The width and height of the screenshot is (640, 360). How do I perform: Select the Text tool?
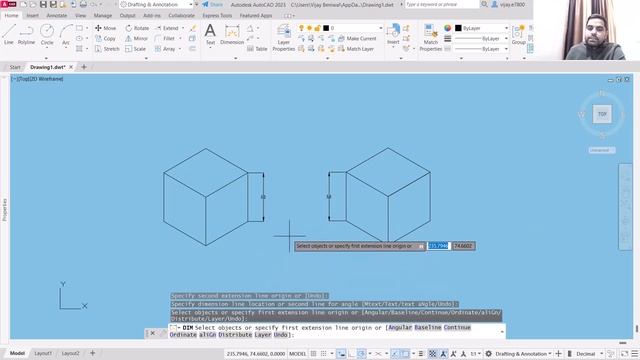pyautogui.click(x=210, y=34)
